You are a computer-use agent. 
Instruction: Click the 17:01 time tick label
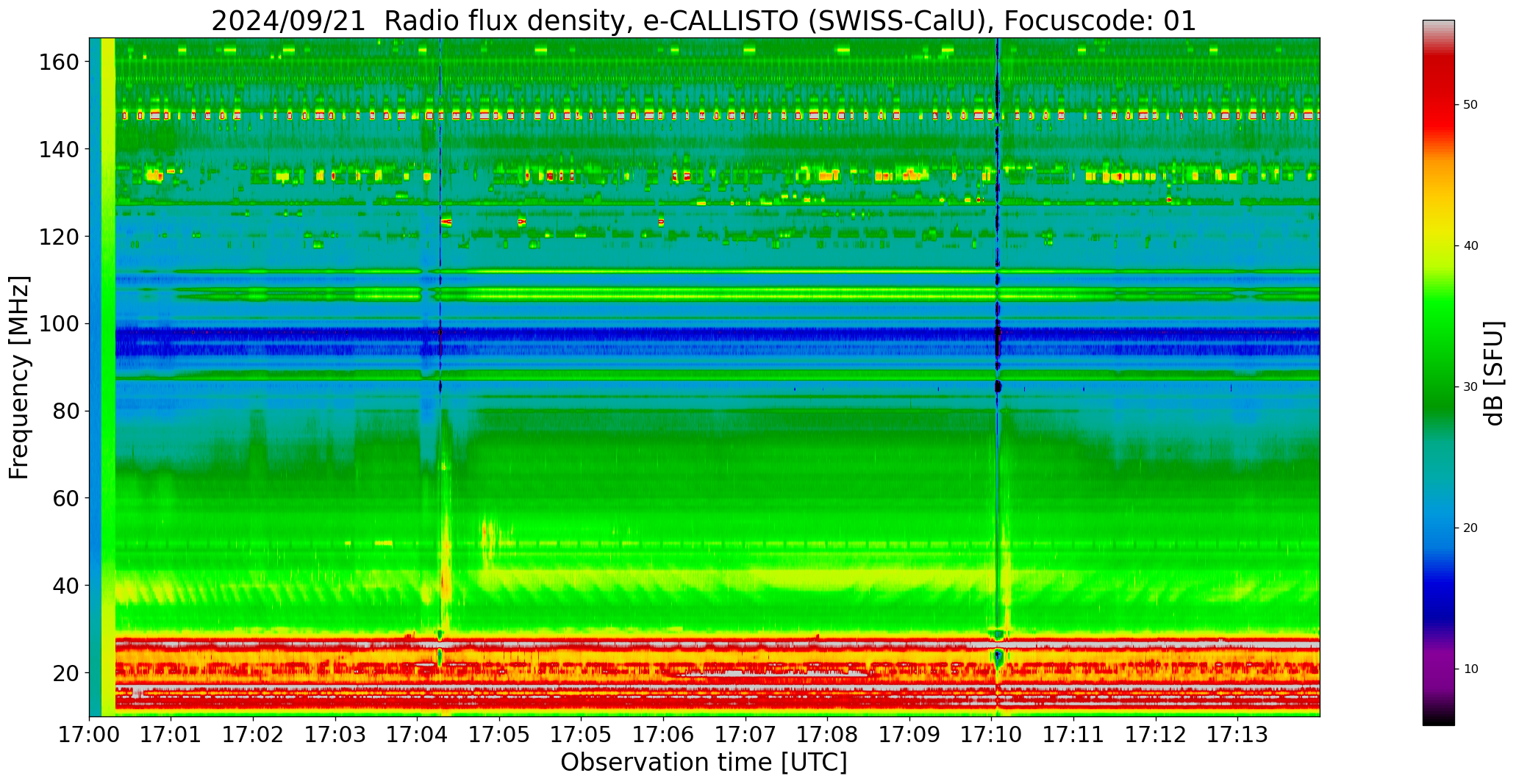pyautogui.click(x=171, y=734)
